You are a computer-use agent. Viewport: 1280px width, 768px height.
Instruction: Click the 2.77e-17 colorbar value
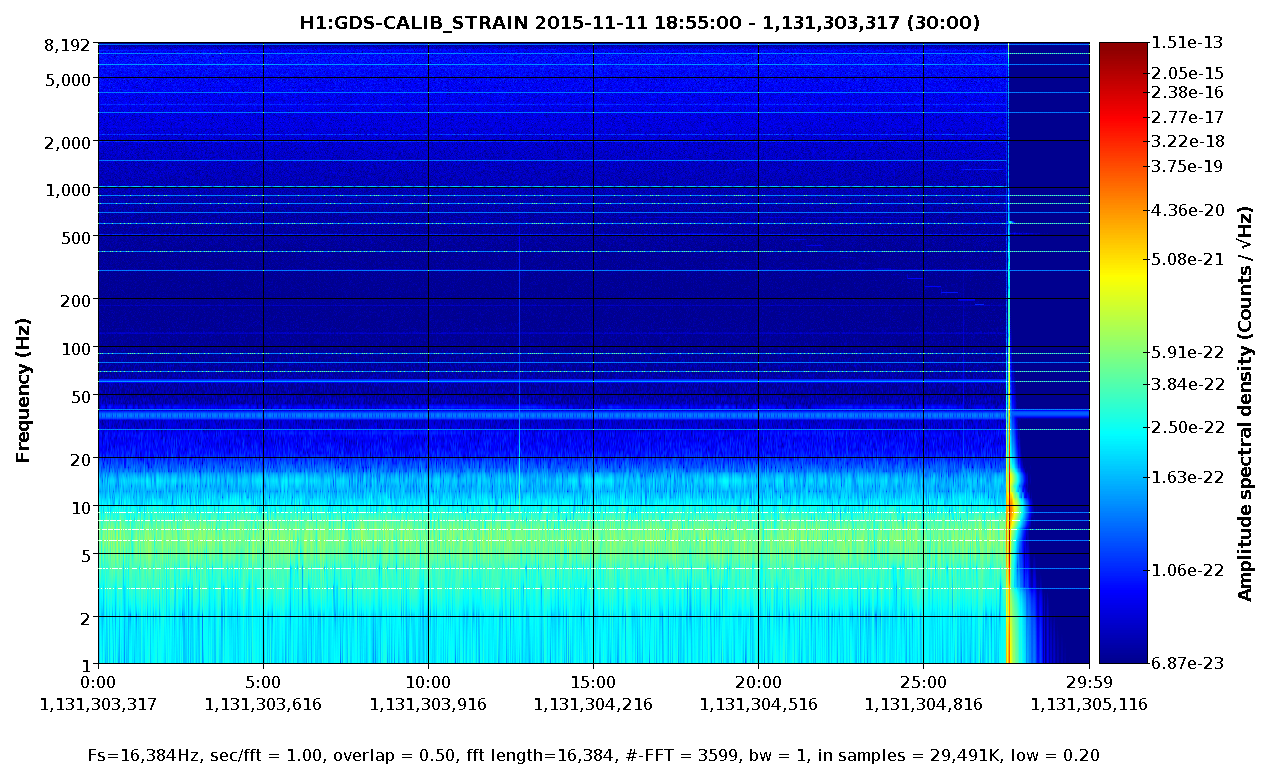pyautogui.click(x=1187, y=117)
